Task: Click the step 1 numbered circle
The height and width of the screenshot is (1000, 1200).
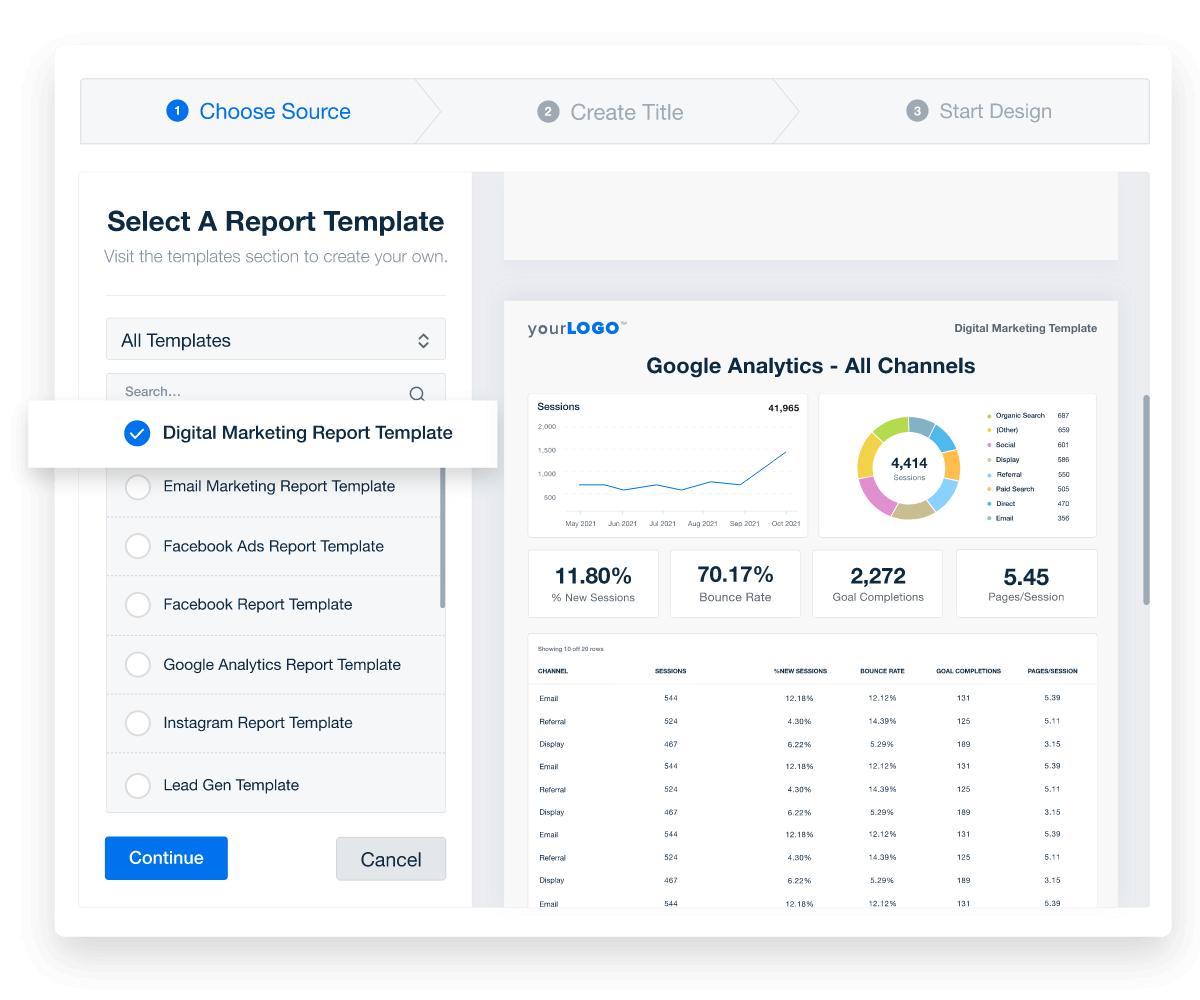Action: 177,111
